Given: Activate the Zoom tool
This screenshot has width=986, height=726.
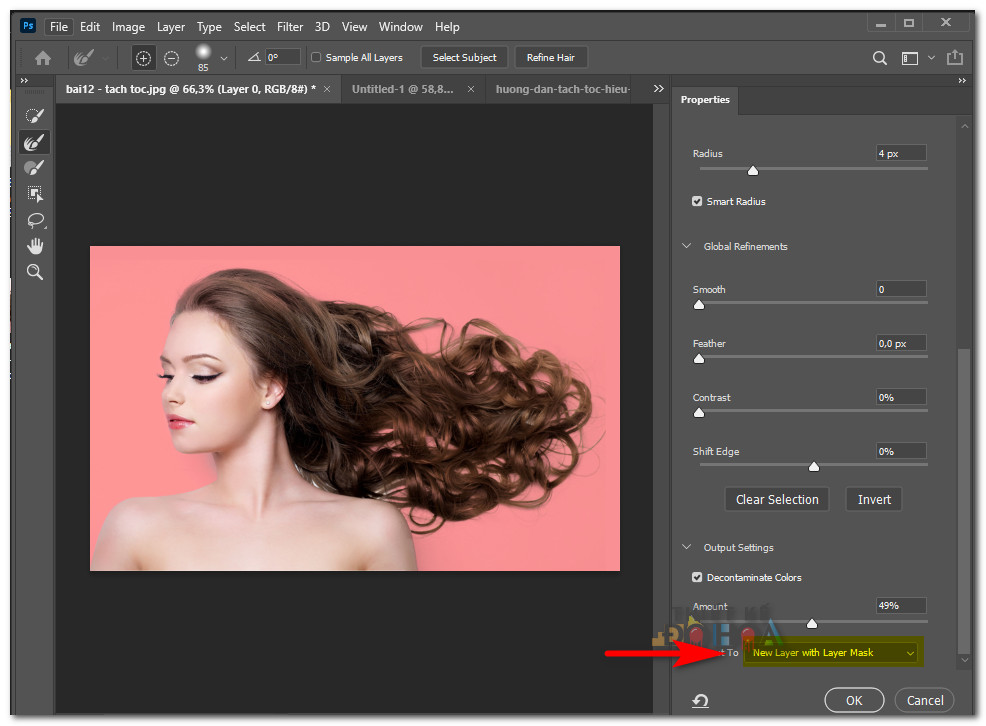Looking at the screenshot, I should tap(34, 271).
